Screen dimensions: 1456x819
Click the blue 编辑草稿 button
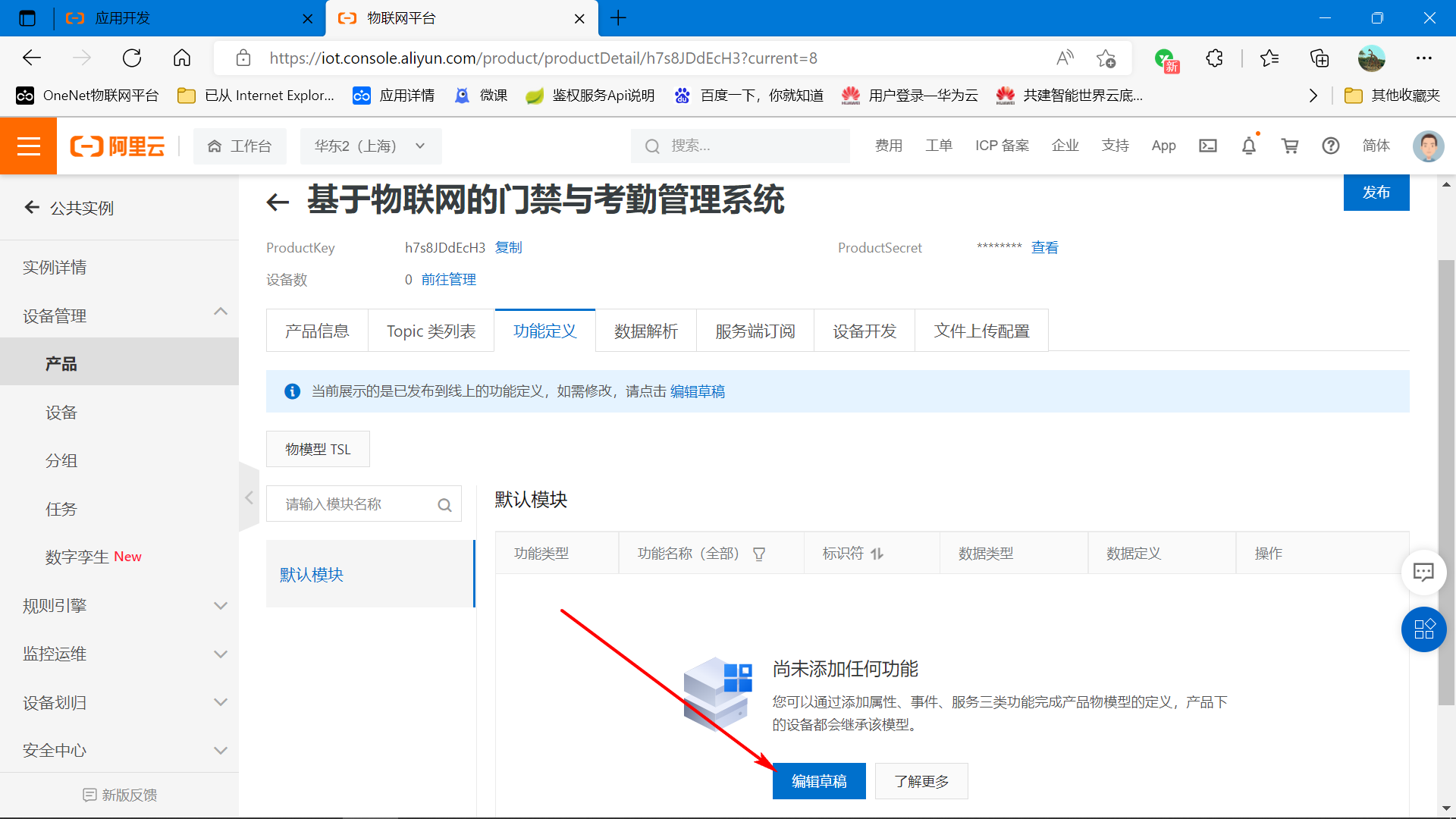(819, 781)
